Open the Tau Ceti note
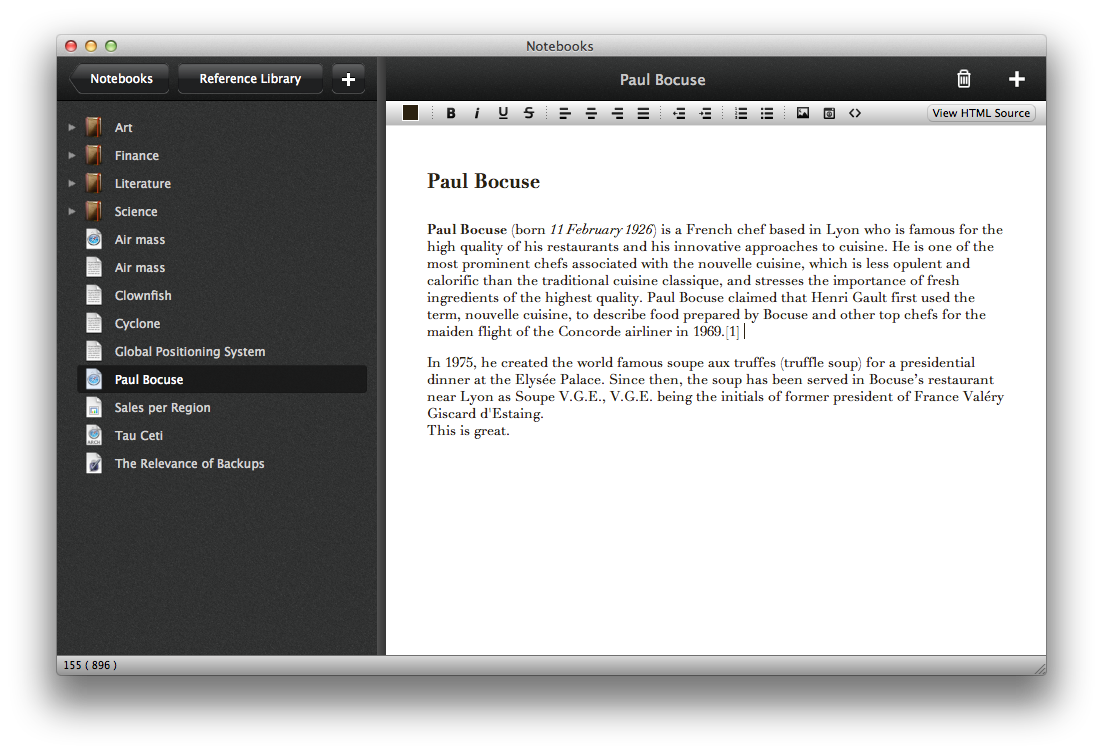 point(222,435)
